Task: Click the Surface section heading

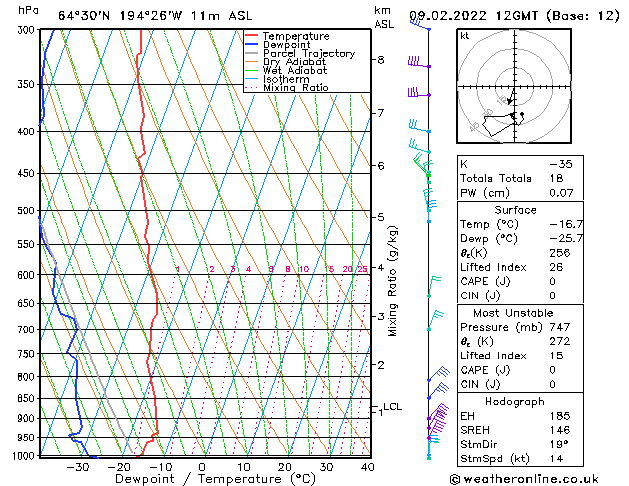Action: (515, 210)
